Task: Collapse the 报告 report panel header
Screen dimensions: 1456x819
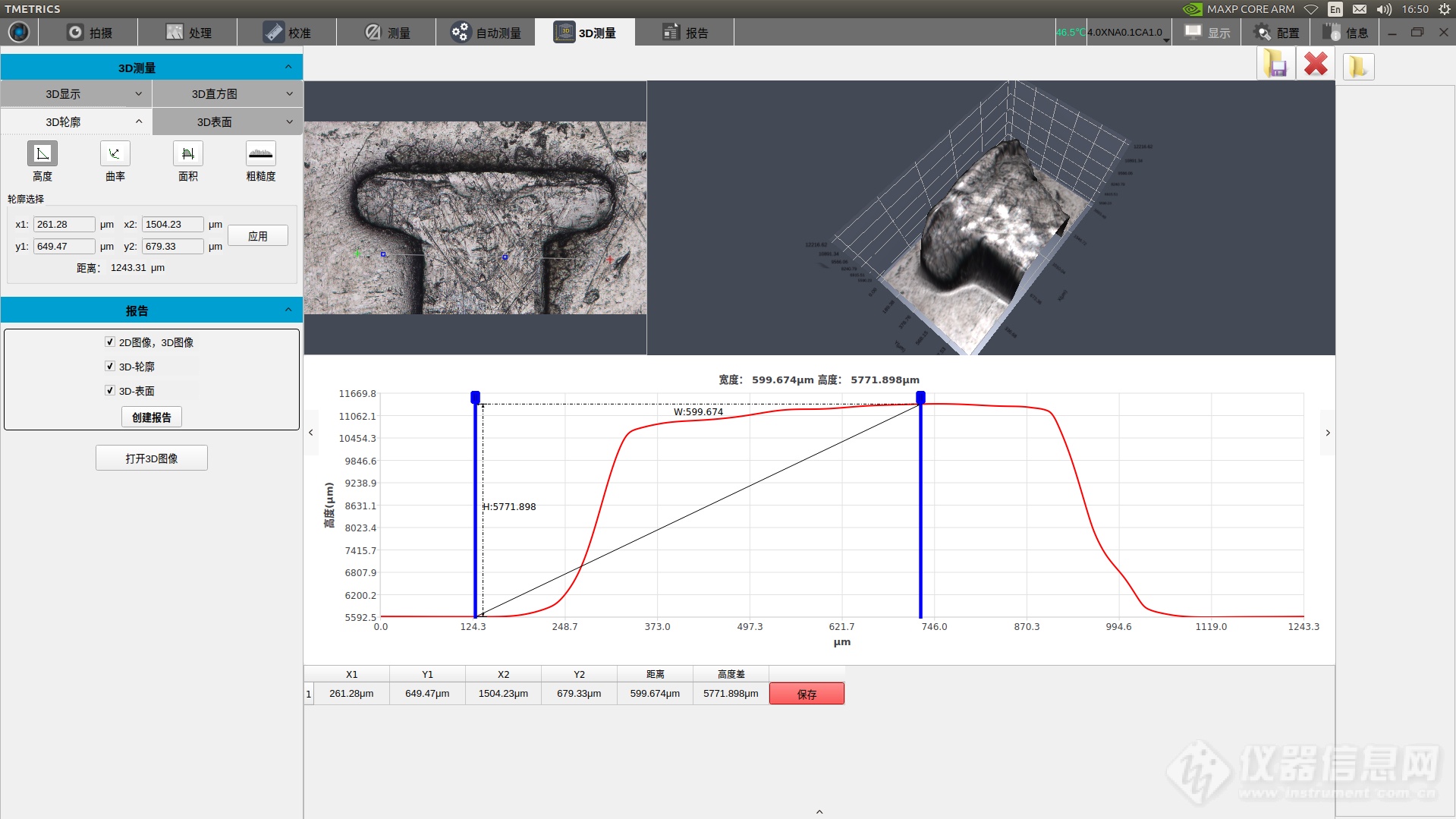Action: click(x=152, y=310)
